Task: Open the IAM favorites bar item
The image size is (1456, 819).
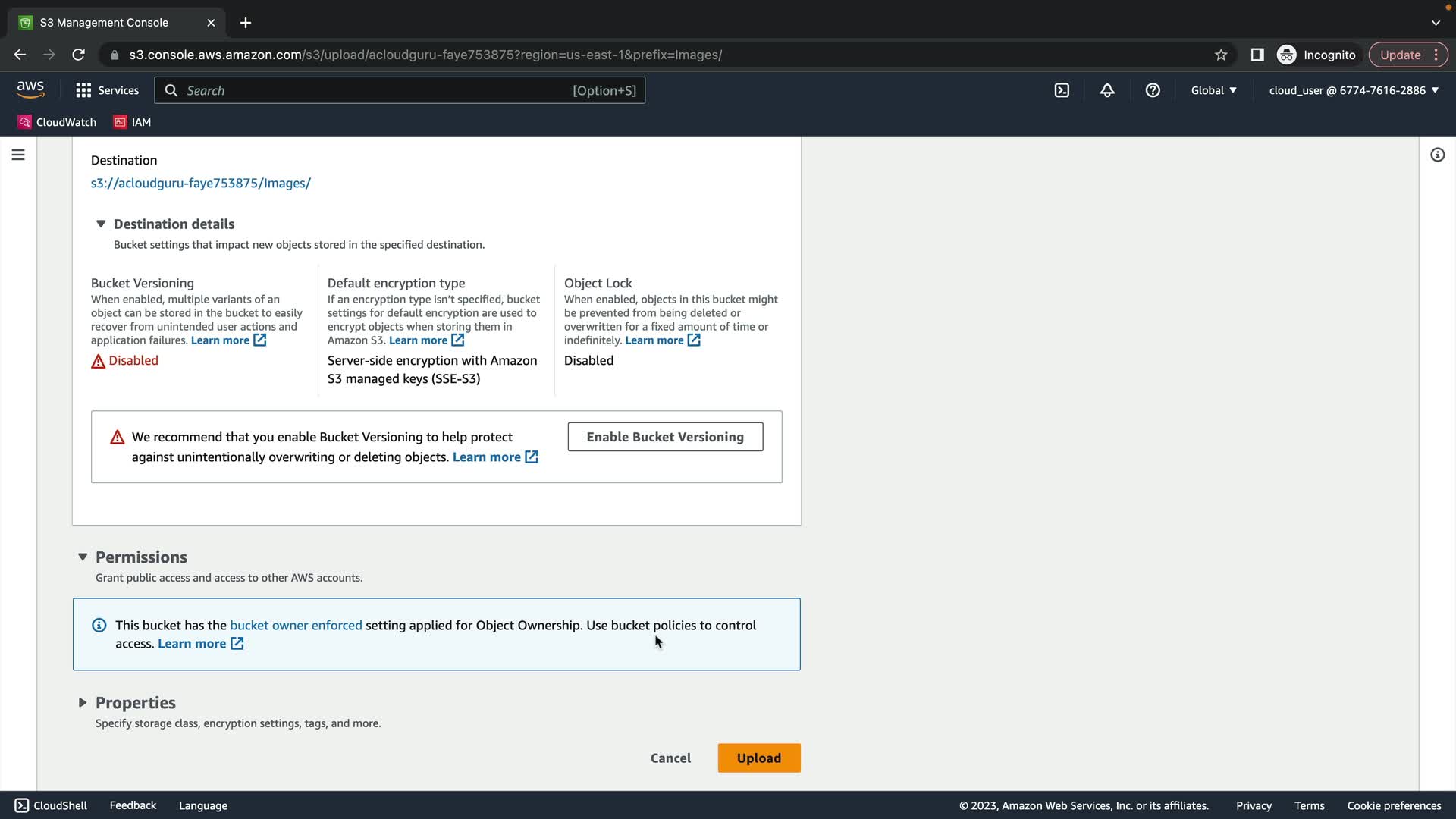Action: pyautogui.click(x=133, y=122)
